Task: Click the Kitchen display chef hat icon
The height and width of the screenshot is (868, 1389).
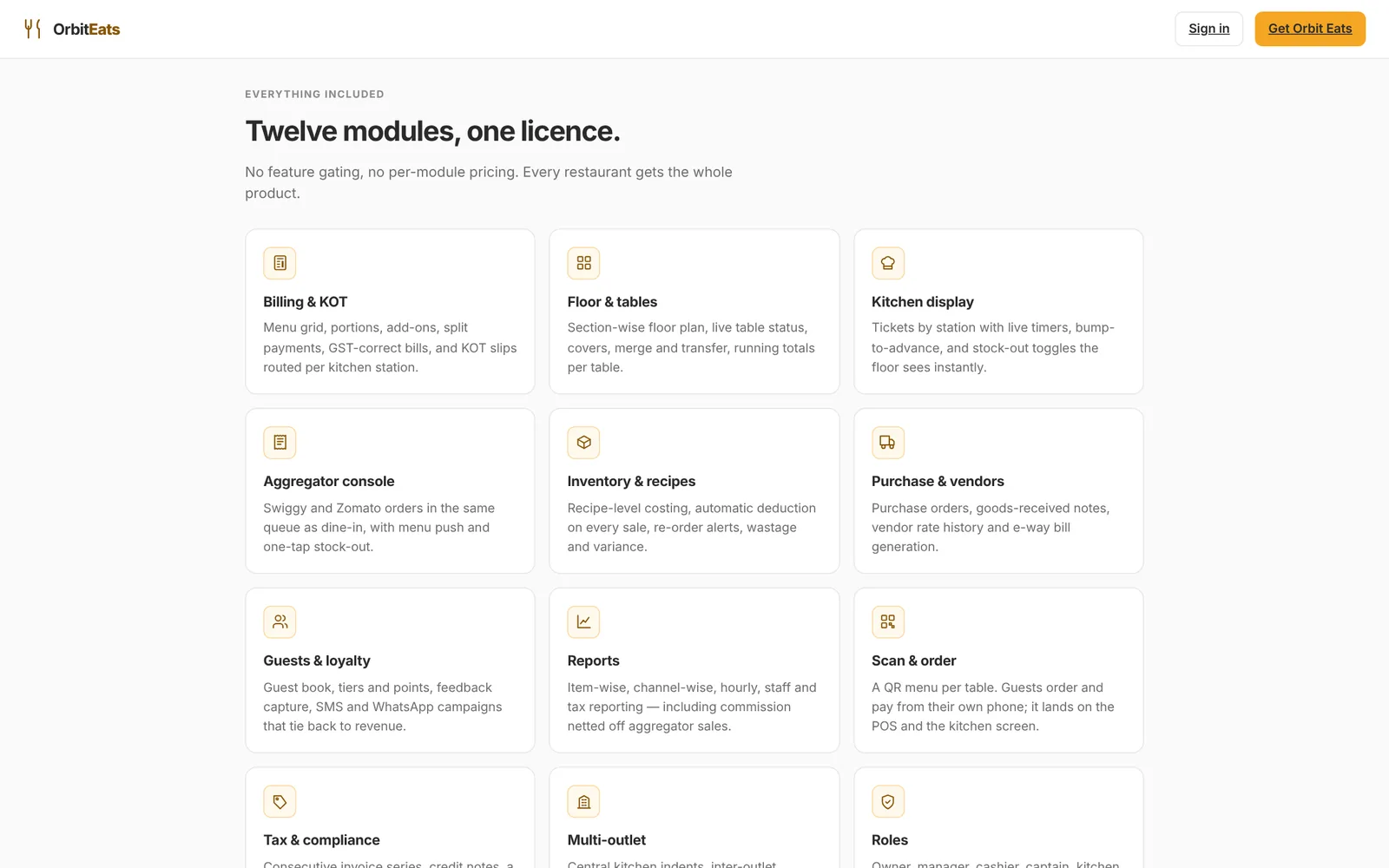Action: click(x=888, y=263)
